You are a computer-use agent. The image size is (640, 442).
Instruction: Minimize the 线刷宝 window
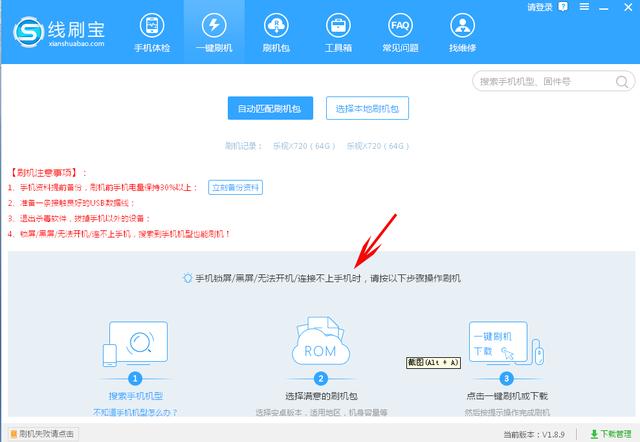pyautogui.click(x=604, y=7)
